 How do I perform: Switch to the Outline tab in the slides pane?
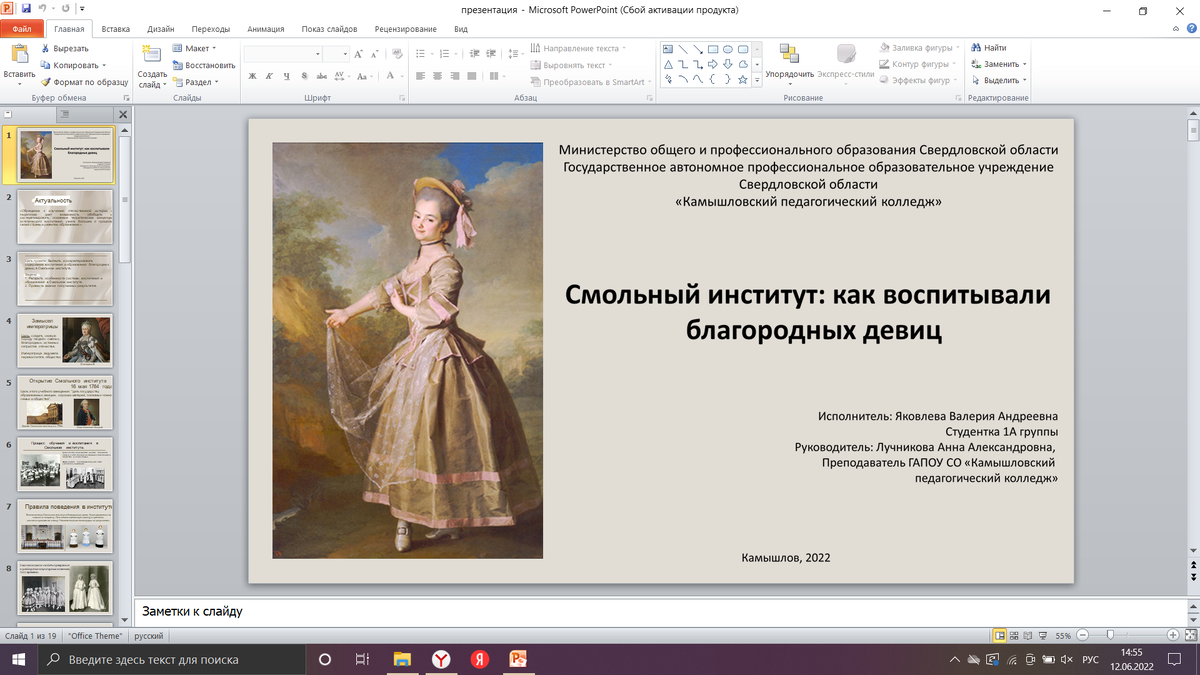(64, 115)
